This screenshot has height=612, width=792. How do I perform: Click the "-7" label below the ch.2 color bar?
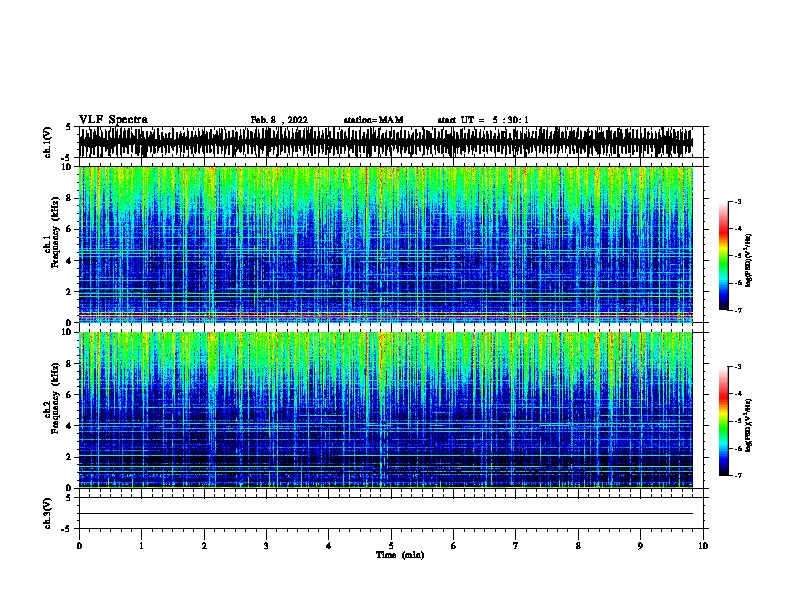(x=737, y=475)
